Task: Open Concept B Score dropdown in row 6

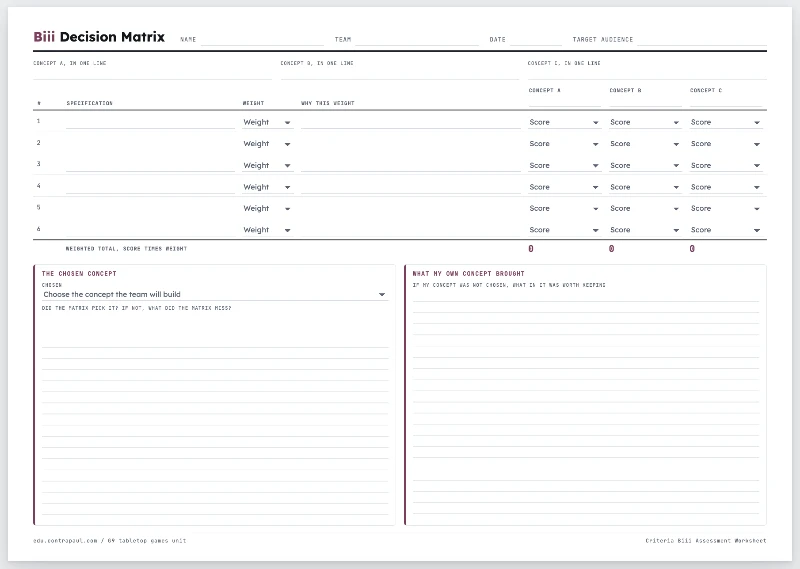Action: coord(645,230)
